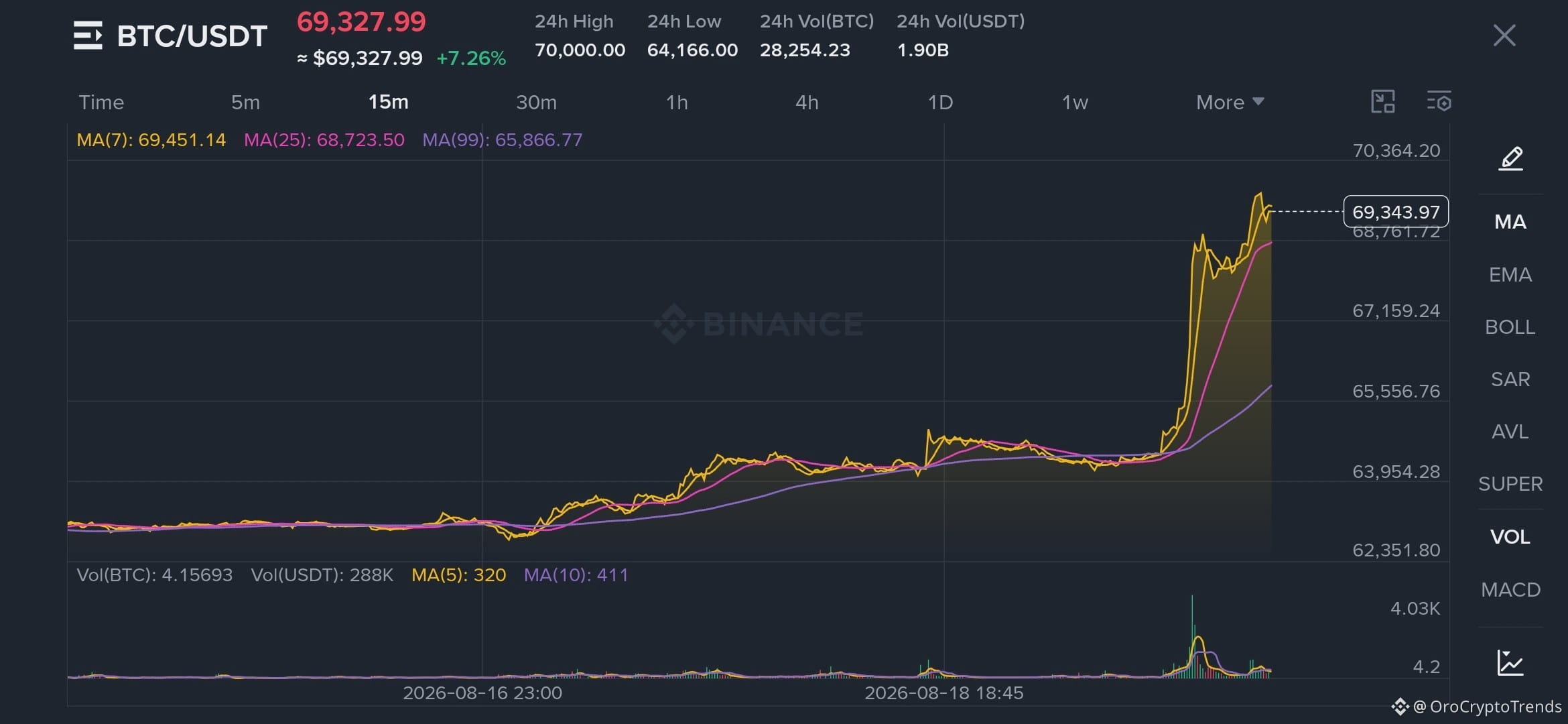Click the MA(25): 68,723.50 legend

324,140
